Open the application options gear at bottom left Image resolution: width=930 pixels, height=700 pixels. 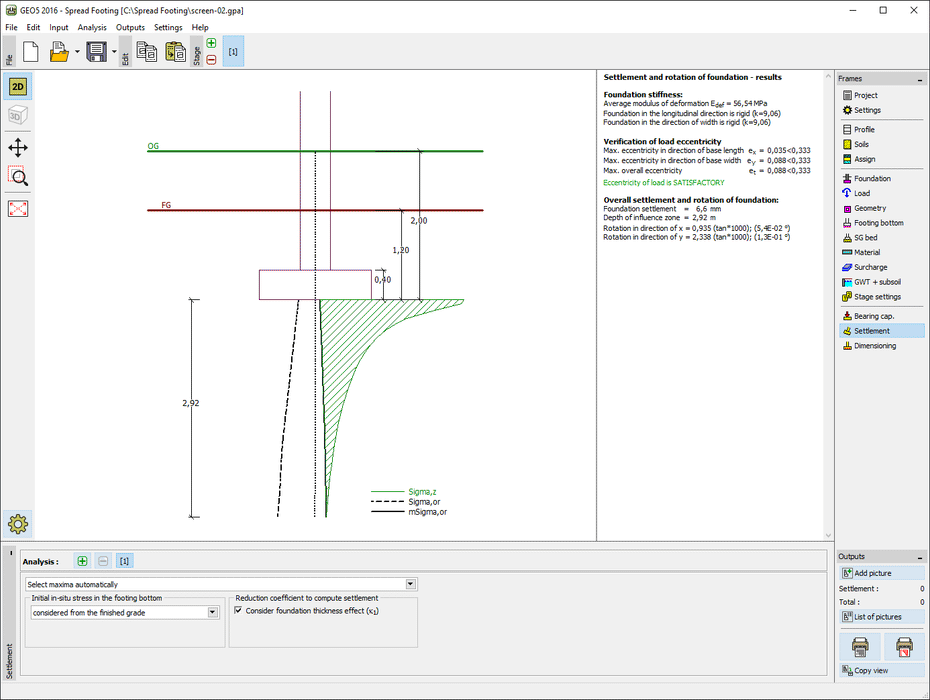[x=18, y=523]
